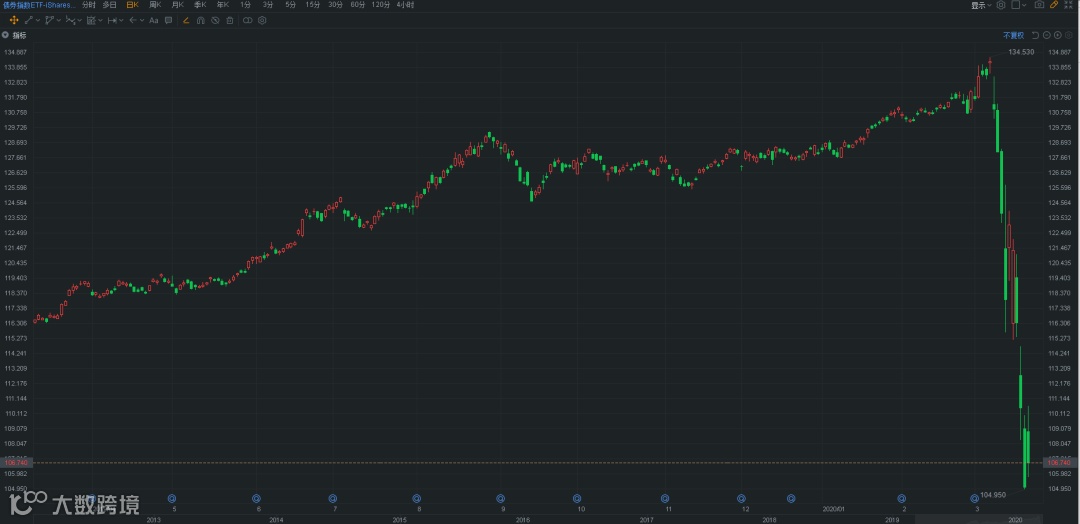Image resolution: width=1080 pixels, height=524 pixels.
Task: Click the ETF-iShares title
Action: point(39,5)
